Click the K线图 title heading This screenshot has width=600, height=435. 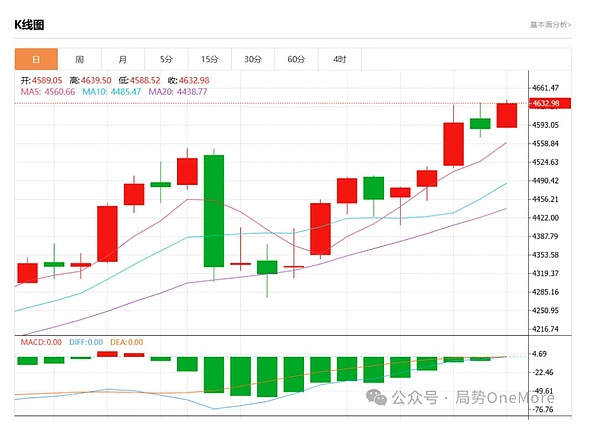29,24
